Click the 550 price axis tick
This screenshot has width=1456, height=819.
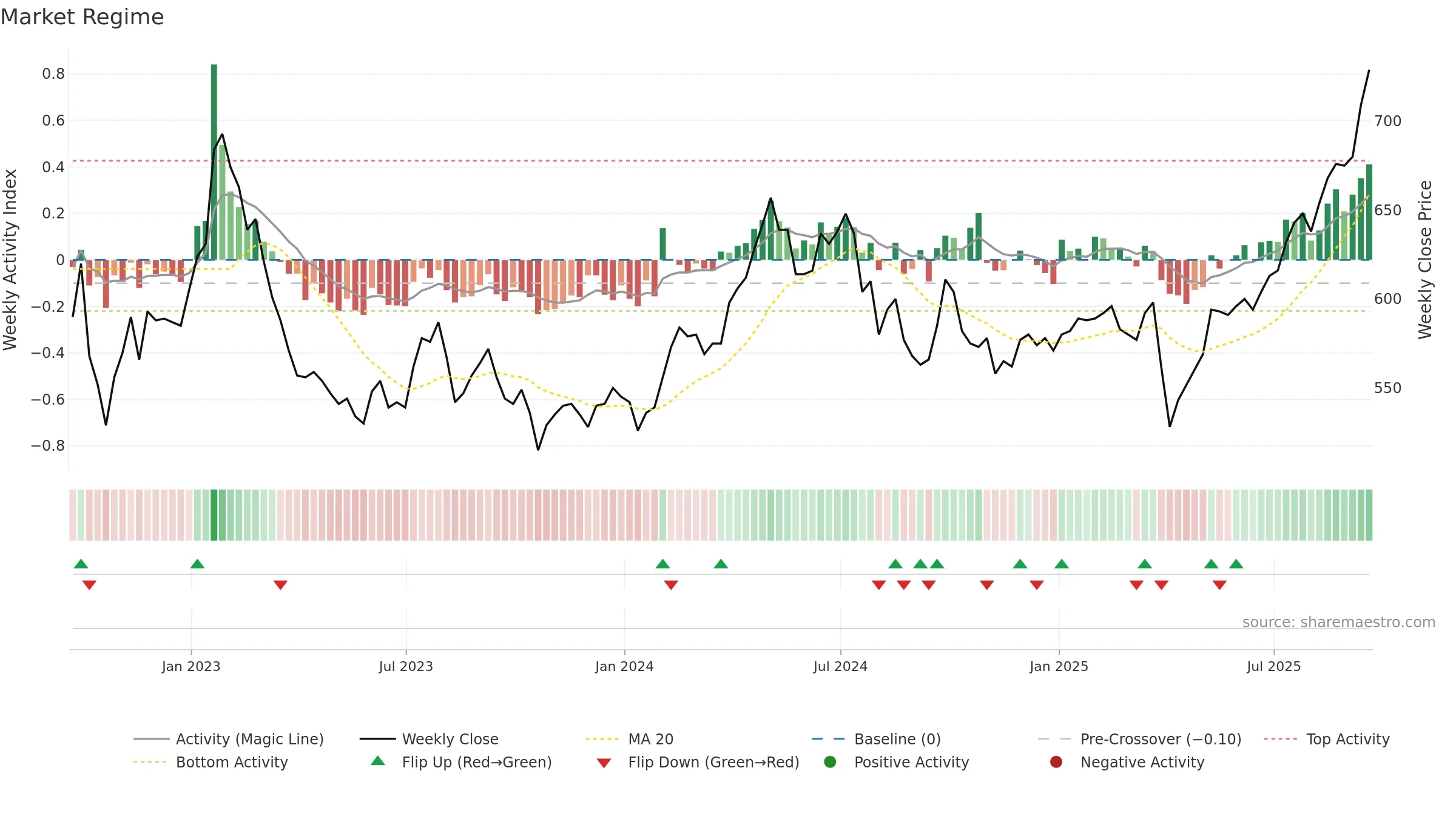1387,388
